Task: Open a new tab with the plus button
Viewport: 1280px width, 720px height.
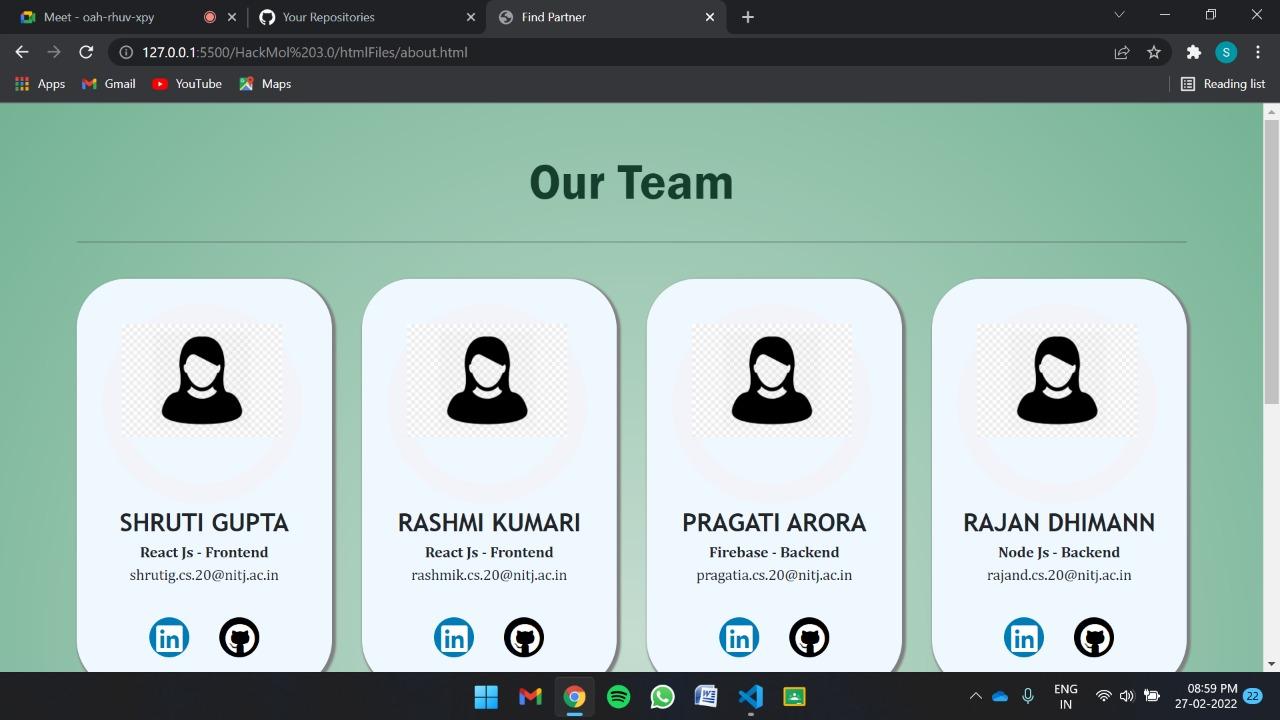Action: 748,17
